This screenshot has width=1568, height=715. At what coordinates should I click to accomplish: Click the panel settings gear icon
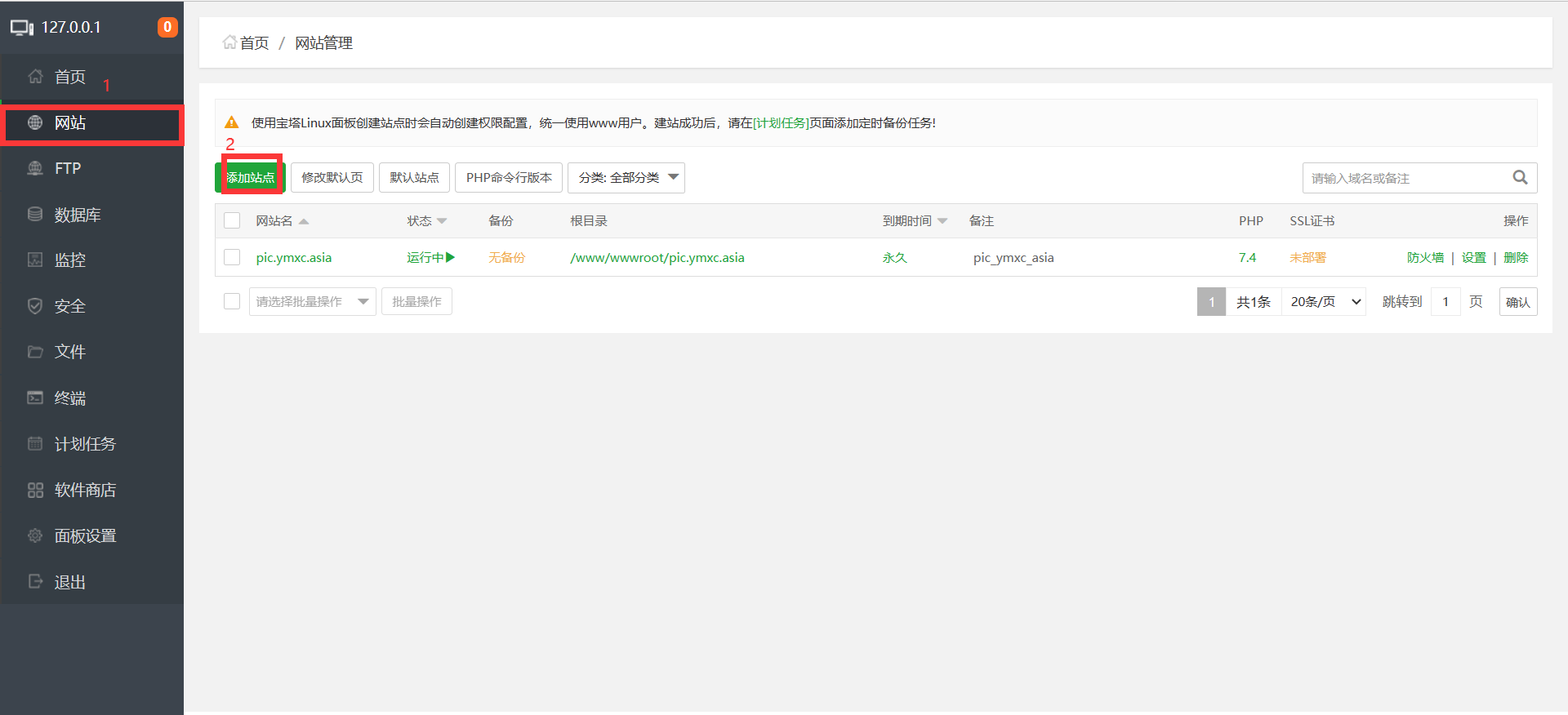(x=35, y=535)
